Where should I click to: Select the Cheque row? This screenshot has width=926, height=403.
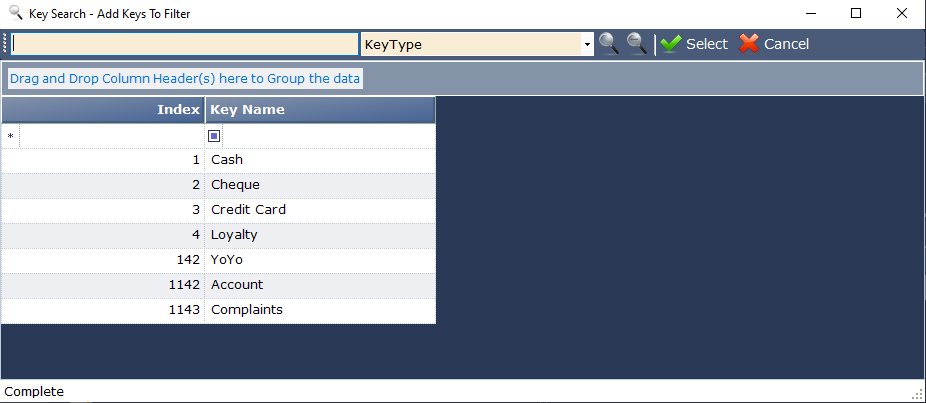click(x=219, y=185)
